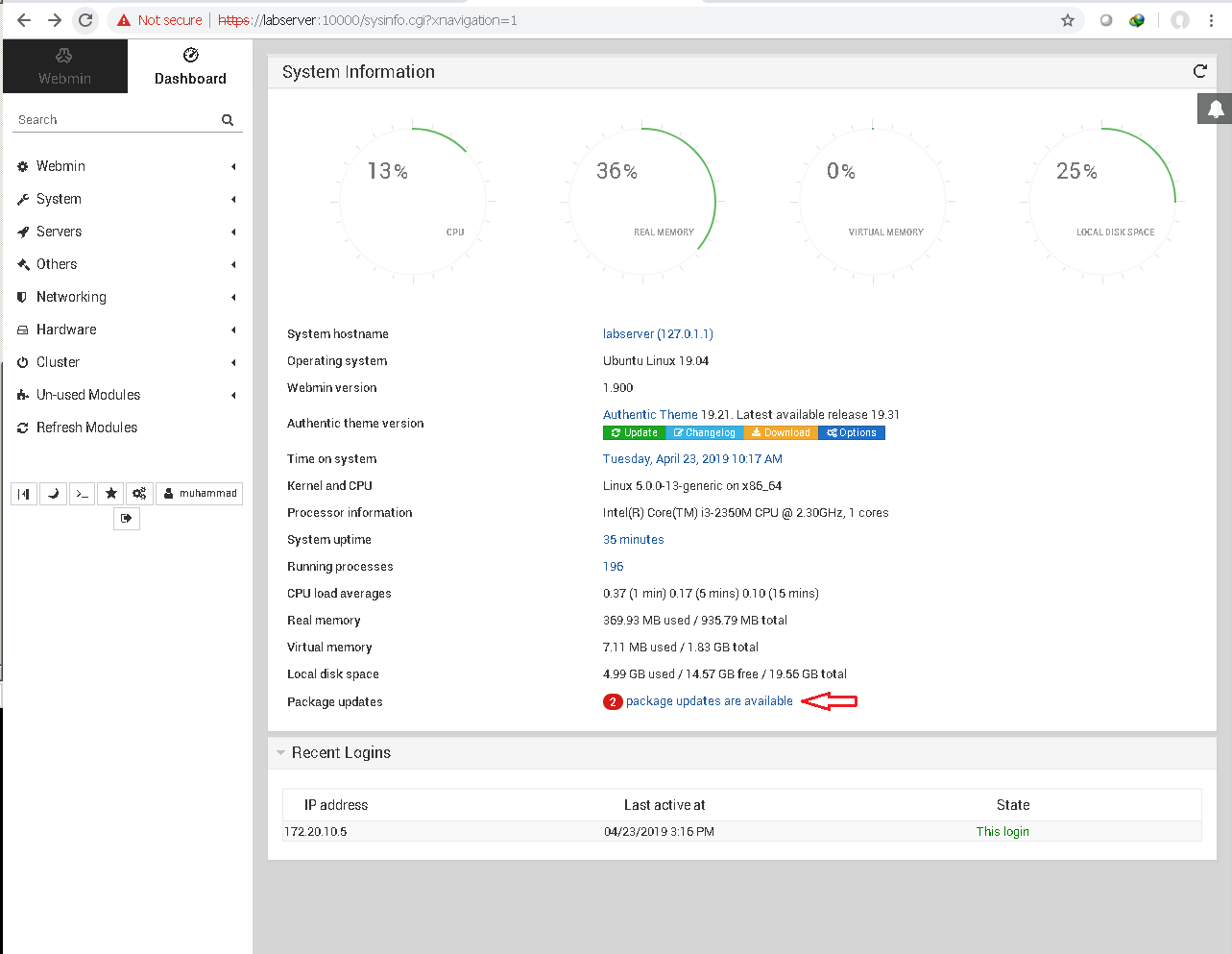
Task: Collapse the Recent Logins section triangle
Action: (280, 753)
